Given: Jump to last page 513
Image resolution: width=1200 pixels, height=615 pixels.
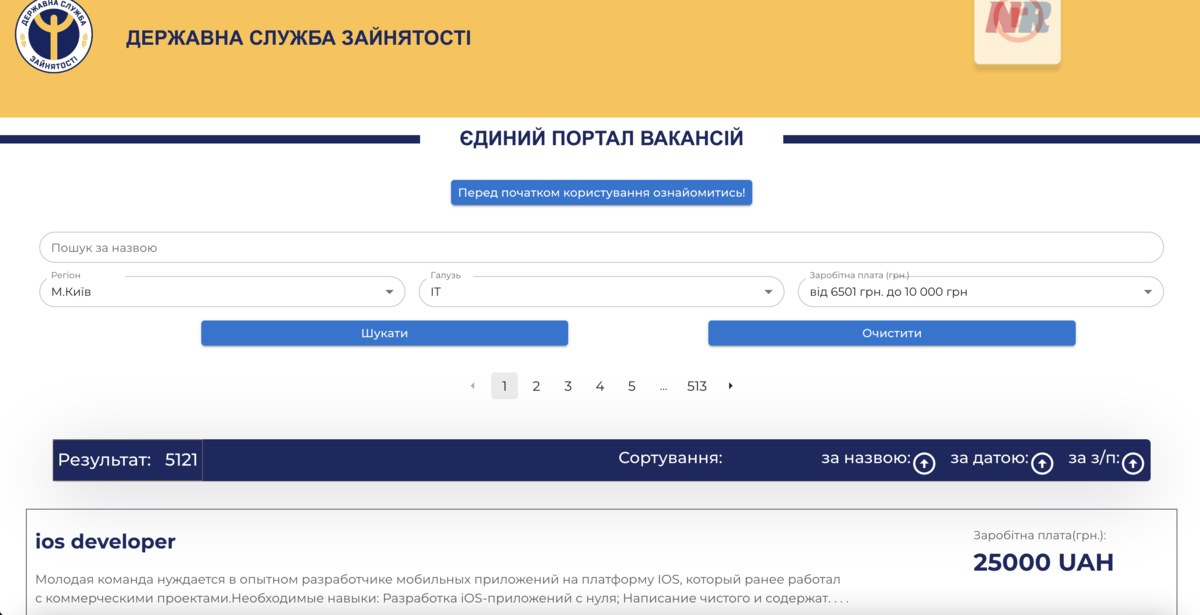Looking at the screenshot, I should point(697,386).
